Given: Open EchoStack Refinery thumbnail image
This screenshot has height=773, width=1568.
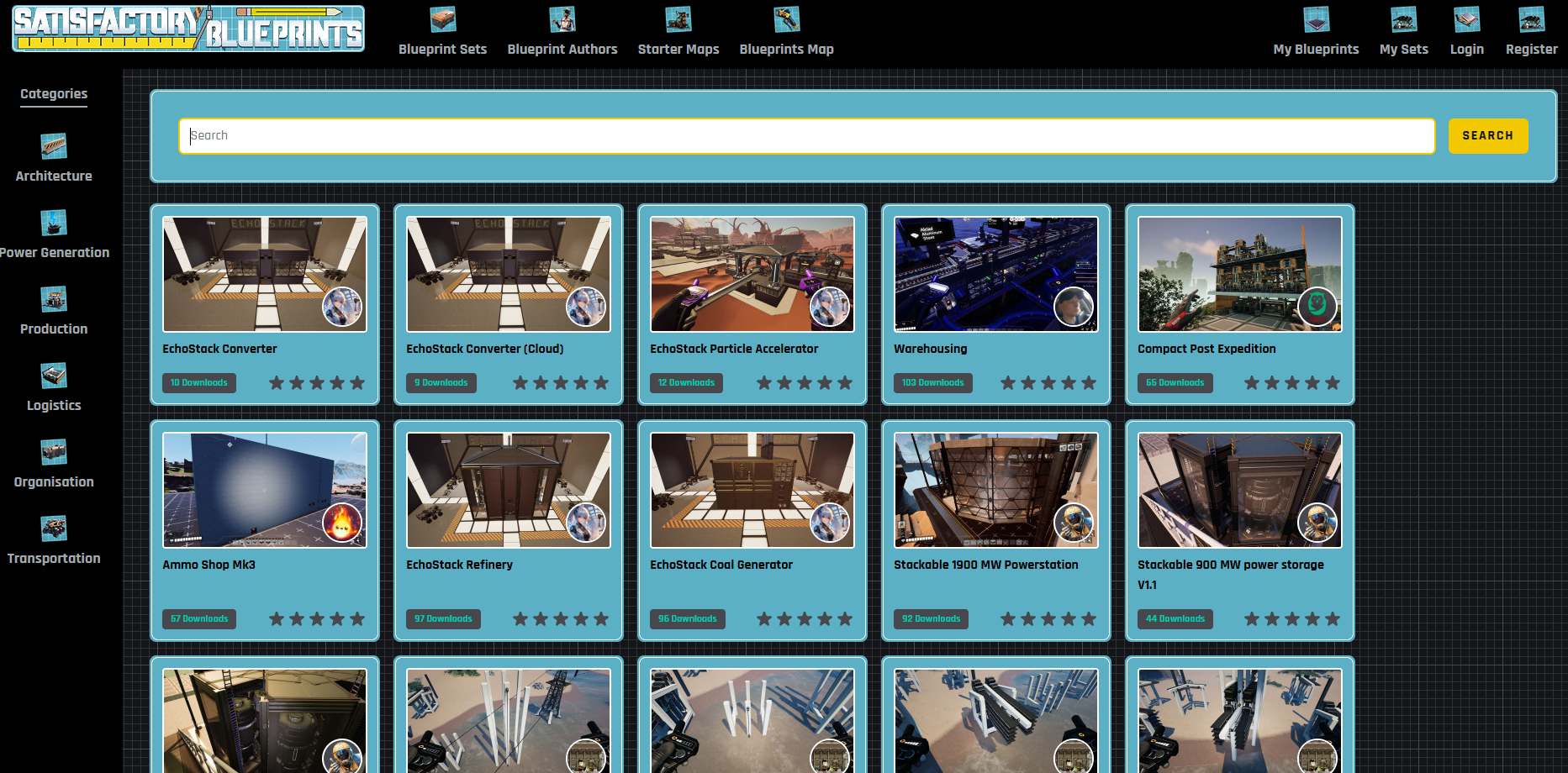Looking at the screenshot, I should pyautogui.click(x=509, y=490).
